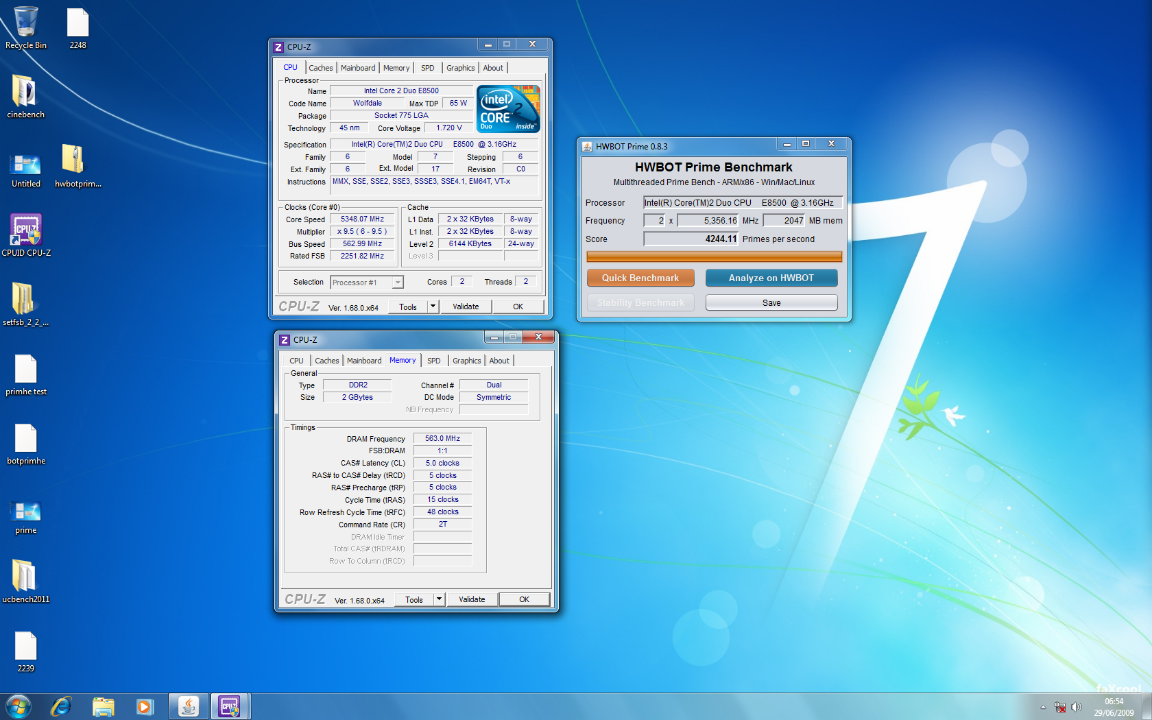
Task: Open Windows Media Player from taskbar
Action: 145,707
